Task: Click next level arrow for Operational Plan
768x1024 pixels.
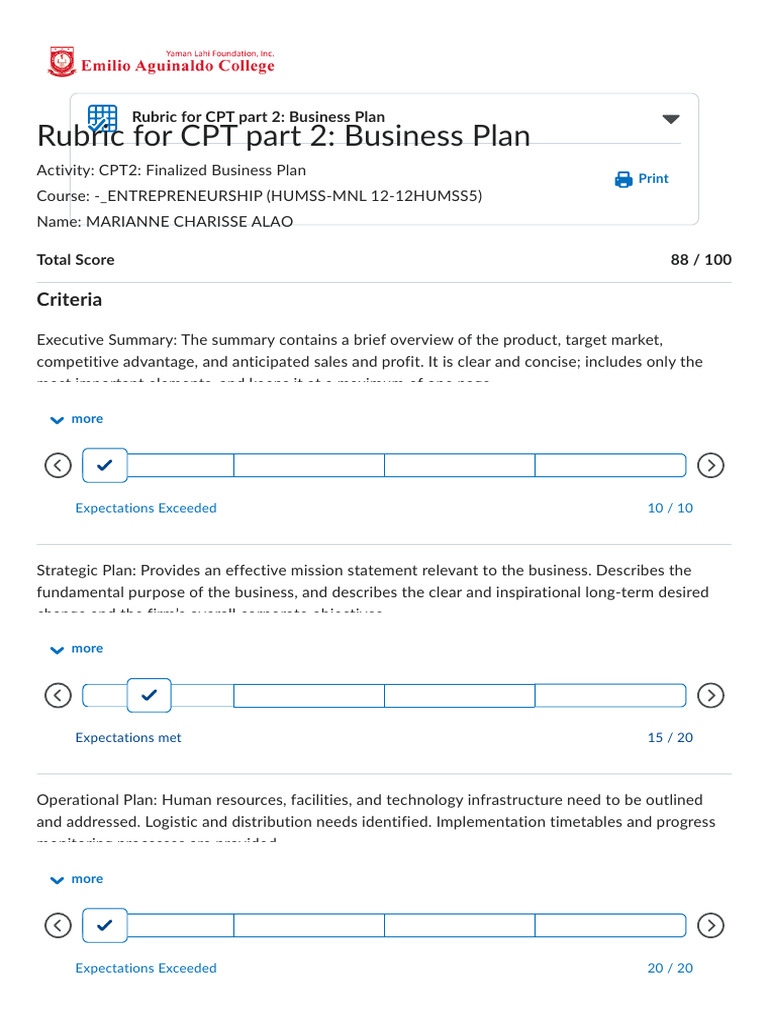Action: tap(710, 926)
